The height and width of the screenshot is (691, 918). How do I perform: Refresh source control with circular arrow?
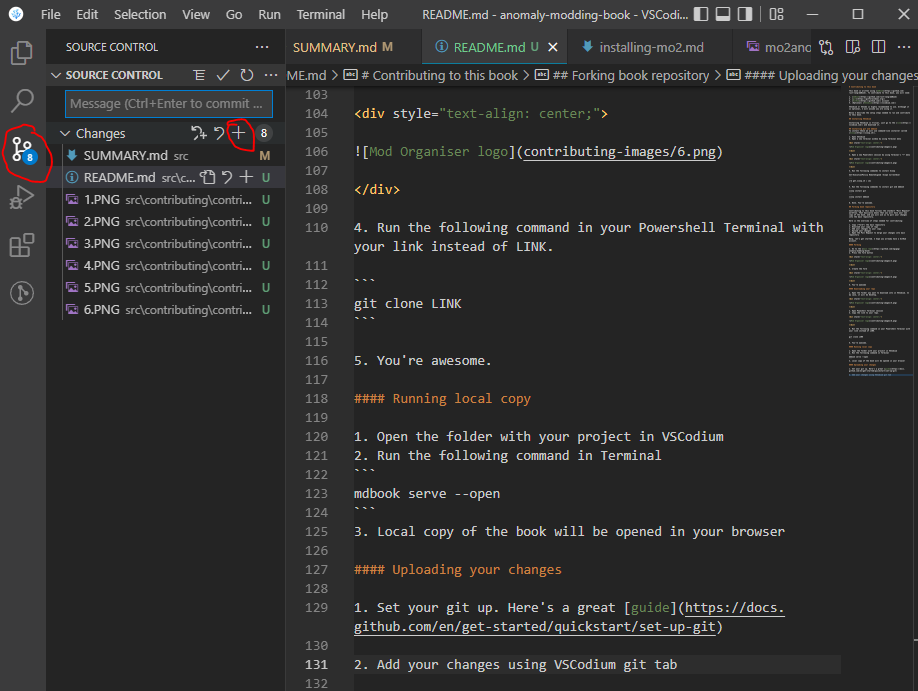[246, 75]
